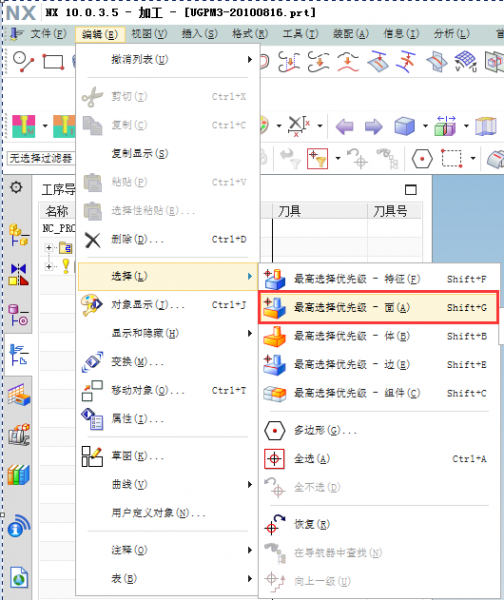Click the deselect all crosshair toolbar icon
The width and height of the screenshot is (504, 600).
(x=358, y=158)
